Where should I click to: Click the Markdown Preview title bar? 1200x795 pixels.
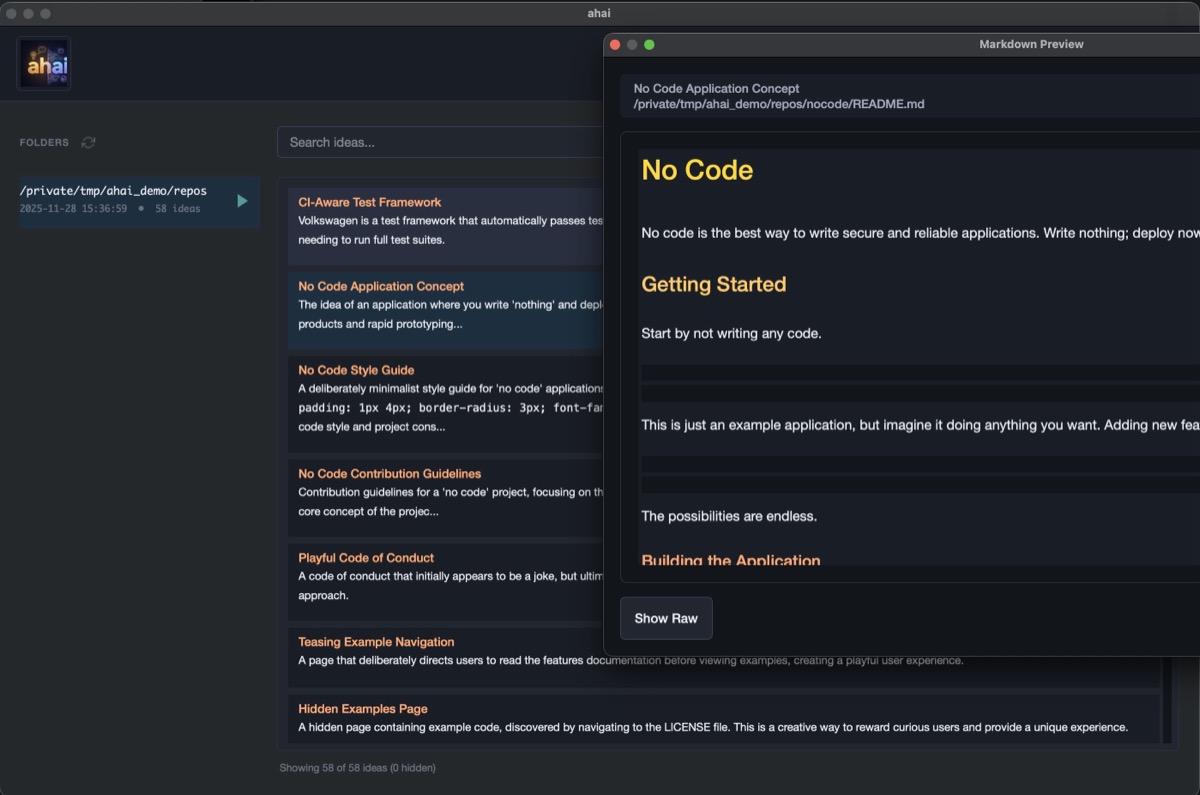1031,44
